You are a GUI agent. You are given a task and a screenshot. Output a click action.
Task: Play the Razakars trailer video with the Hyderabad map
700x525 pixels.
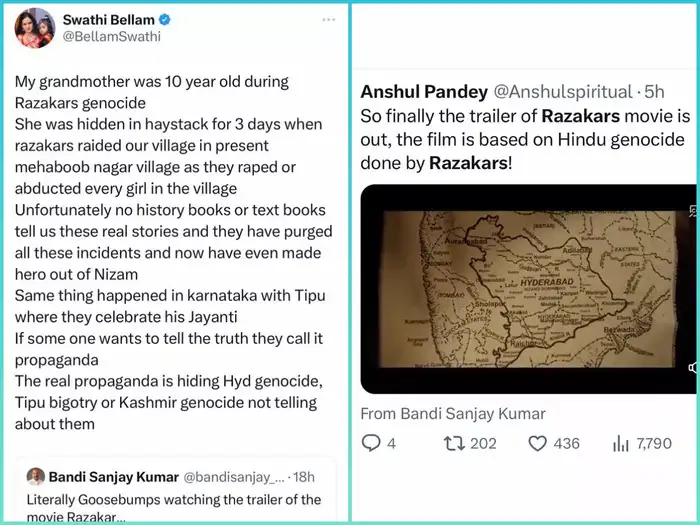[523, 288]
